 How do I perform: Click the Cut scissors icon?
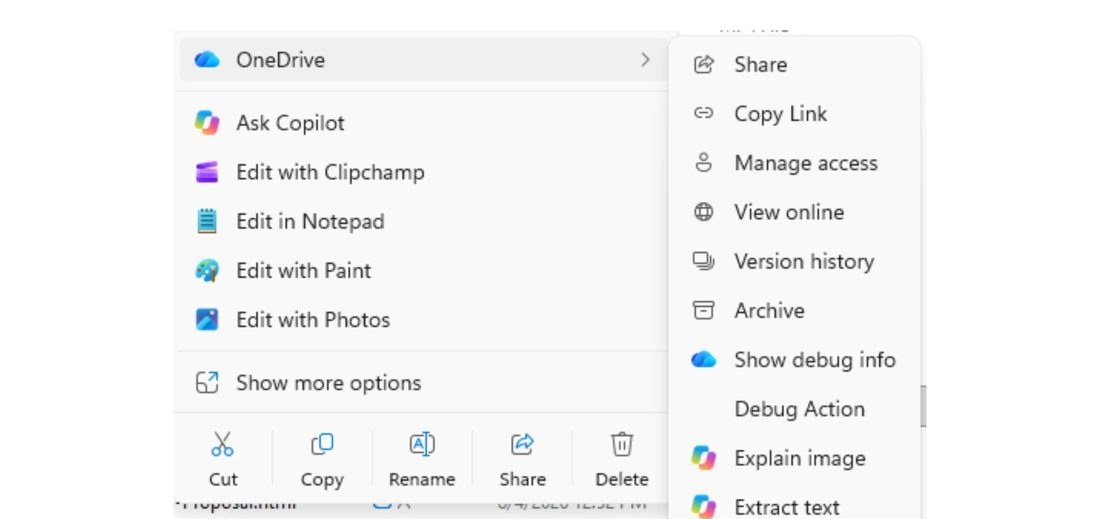click(222, 444)
